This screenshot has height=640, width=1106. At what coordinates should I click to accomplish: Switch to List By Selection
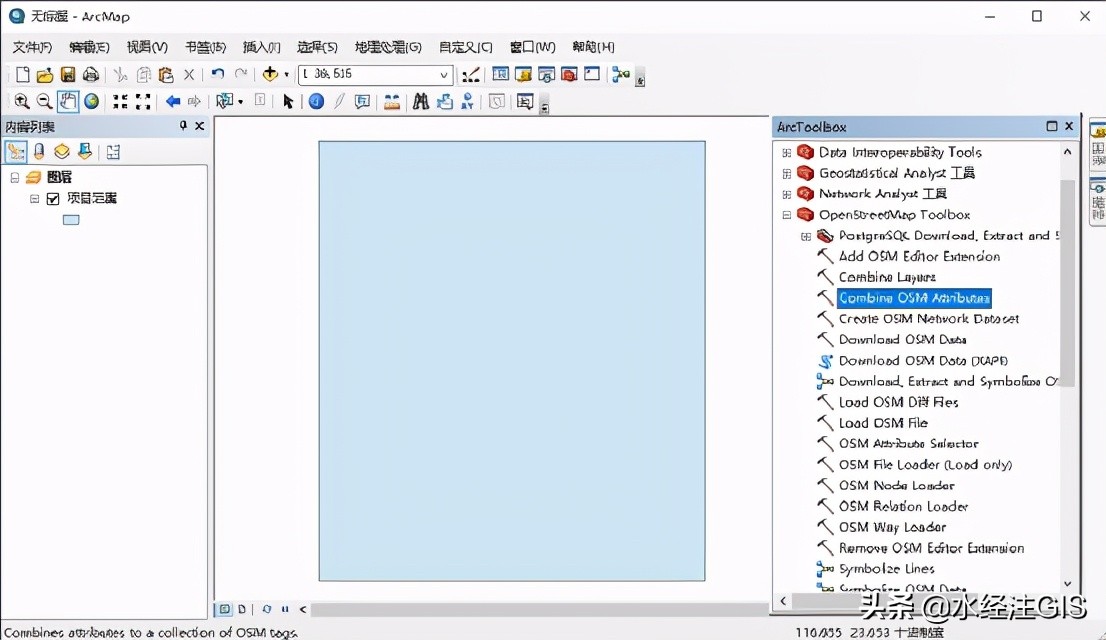tap(85, 152)
